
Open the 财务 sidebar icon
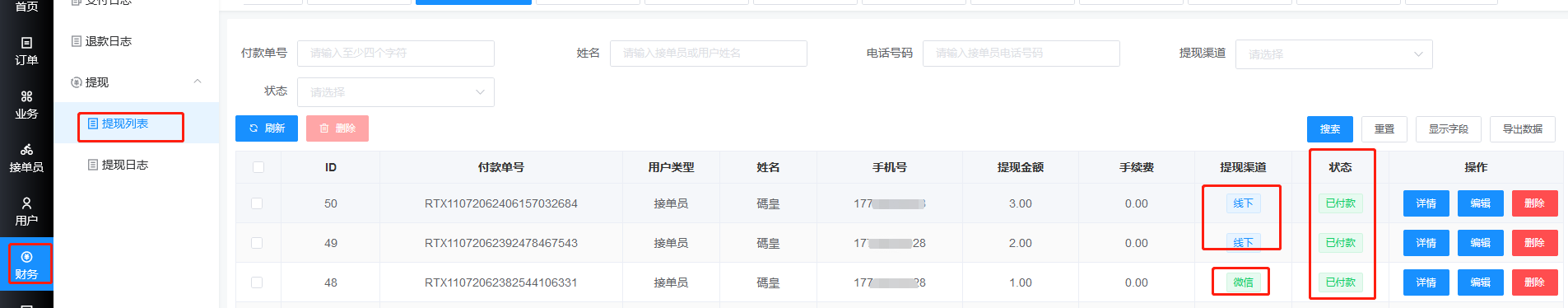click(26, 264)
